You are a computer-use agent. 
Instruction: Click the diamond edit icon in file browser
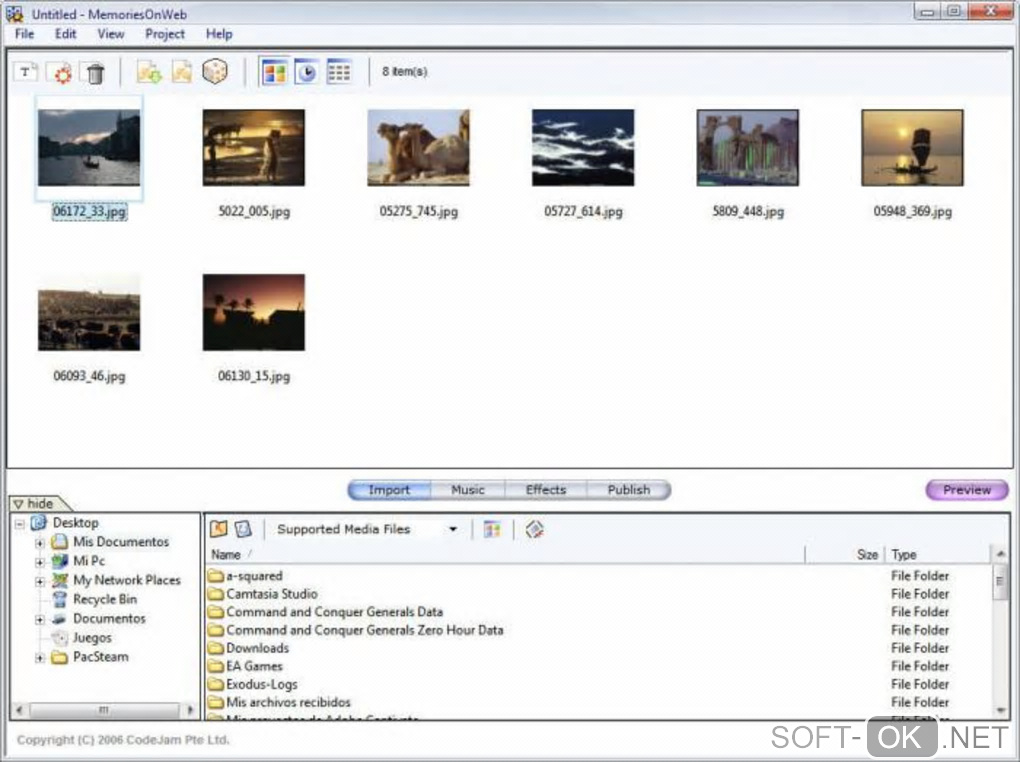point(534,529)
